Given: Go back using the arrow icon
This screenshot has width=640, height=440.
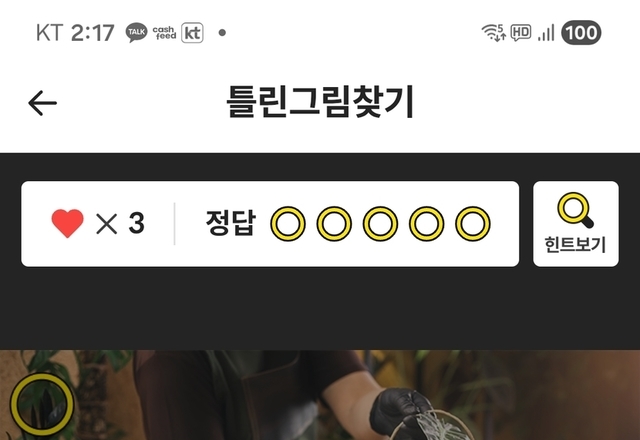Looking at the screenshot, I should 42,103.
